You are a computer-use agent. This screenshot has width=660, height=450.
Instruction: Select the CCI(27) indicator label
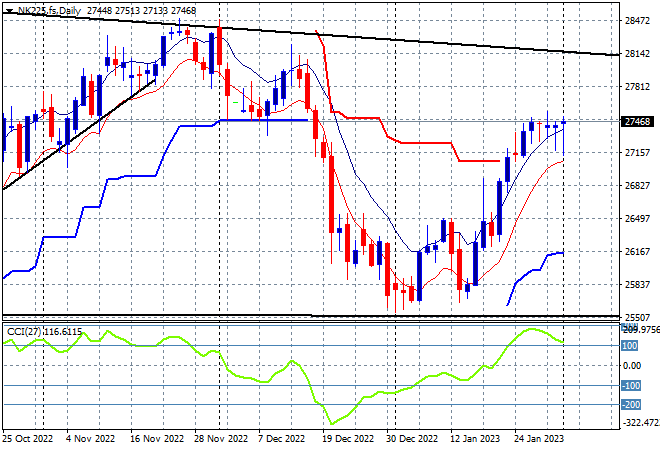44,332
